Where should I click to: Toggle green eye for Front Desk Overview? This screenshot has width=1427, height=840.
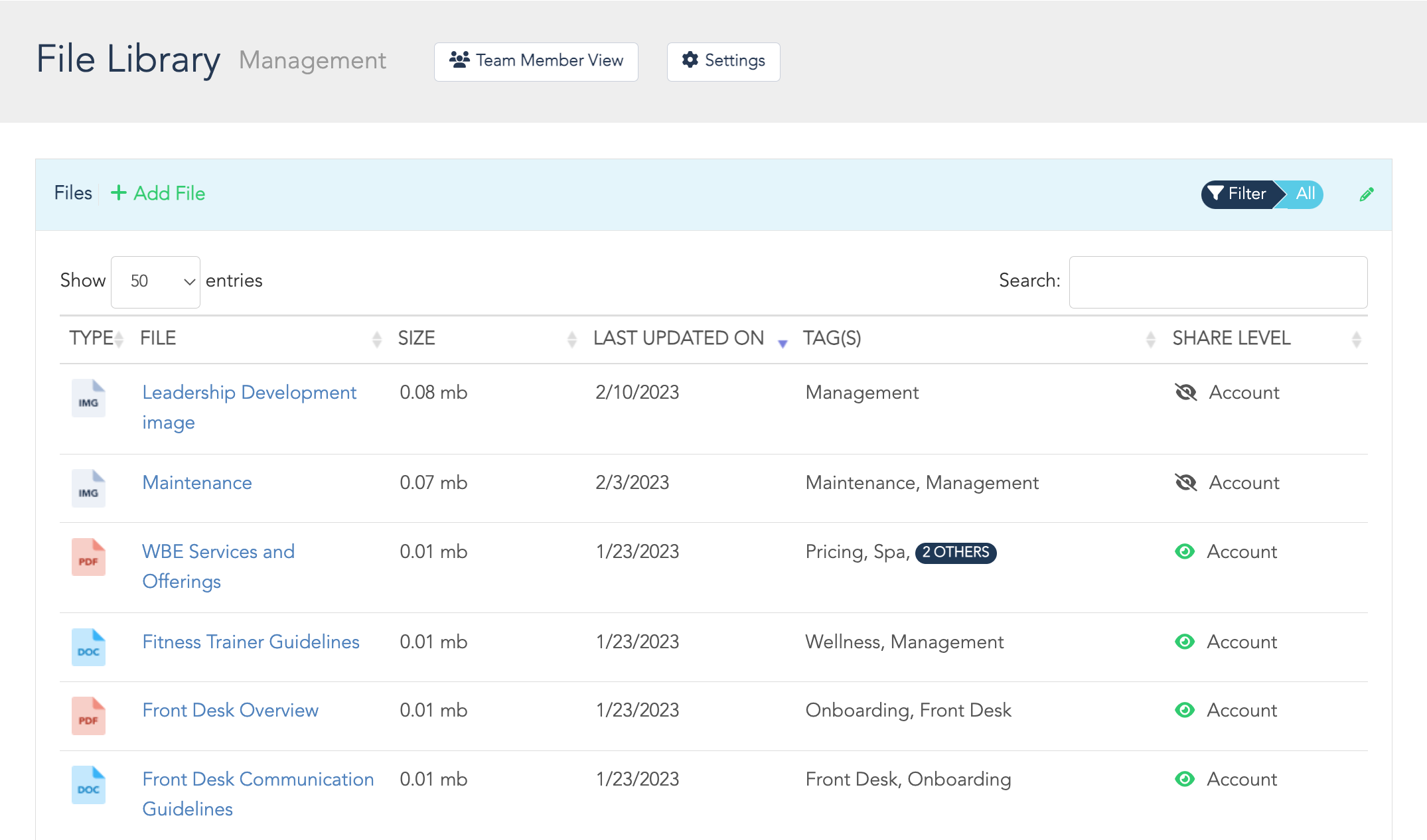tap(1185, 710)
